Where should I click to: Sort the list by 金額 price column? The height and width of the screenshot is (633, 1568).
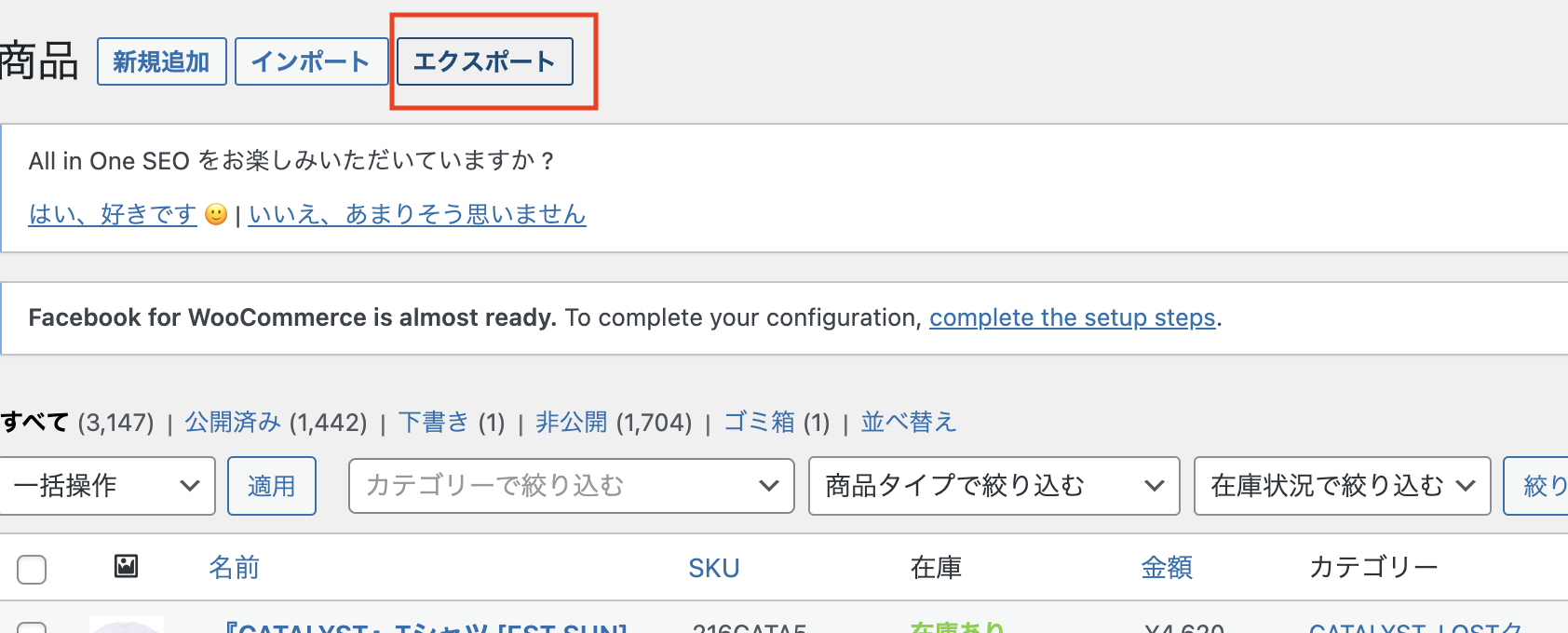[1166, 568]
